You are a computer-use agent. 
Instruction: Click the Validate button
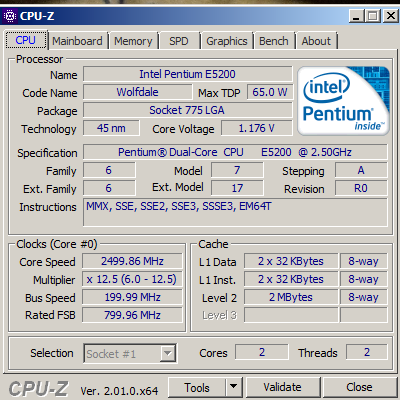283,387
